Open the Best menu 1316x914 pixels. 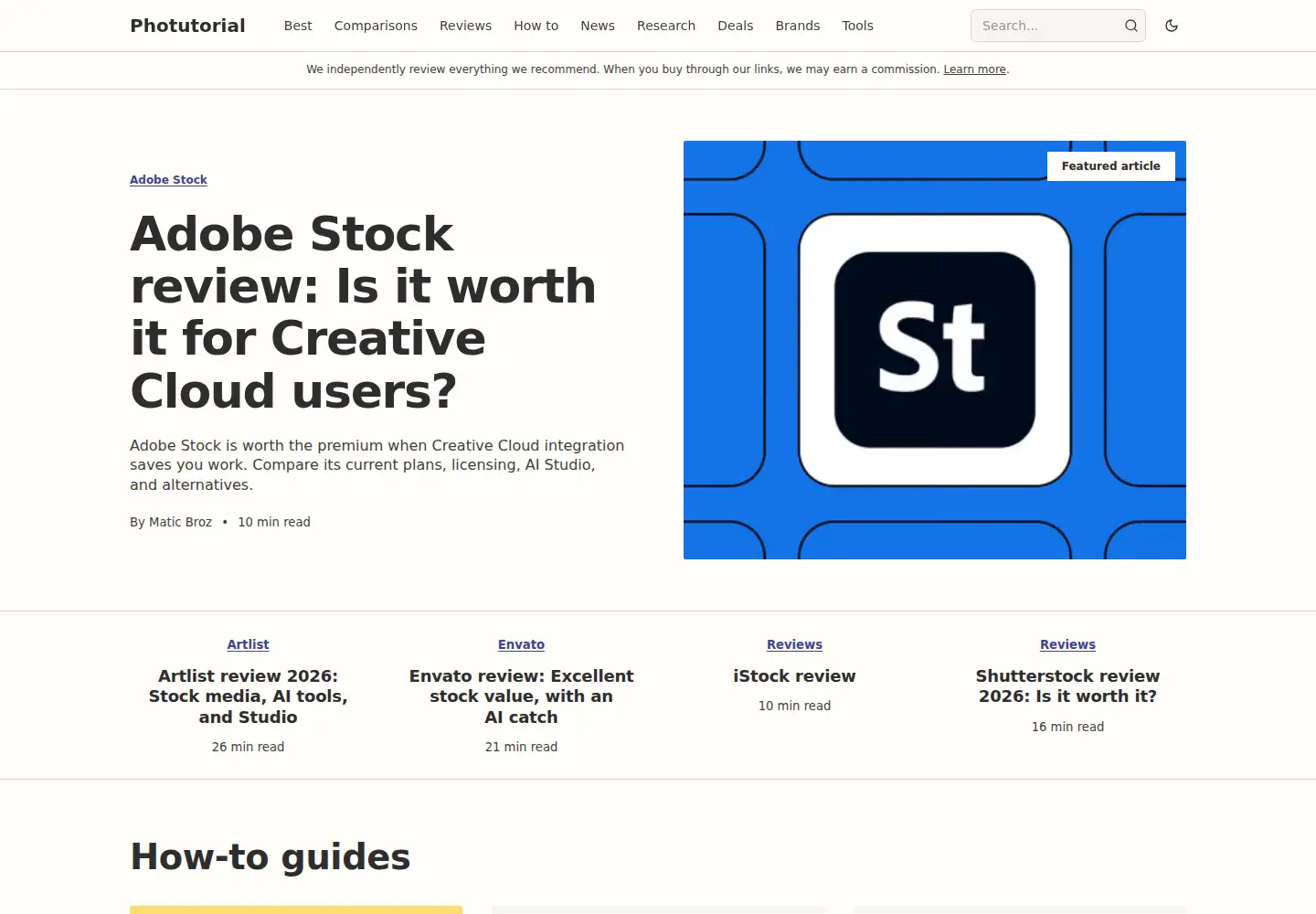[298, 26]
